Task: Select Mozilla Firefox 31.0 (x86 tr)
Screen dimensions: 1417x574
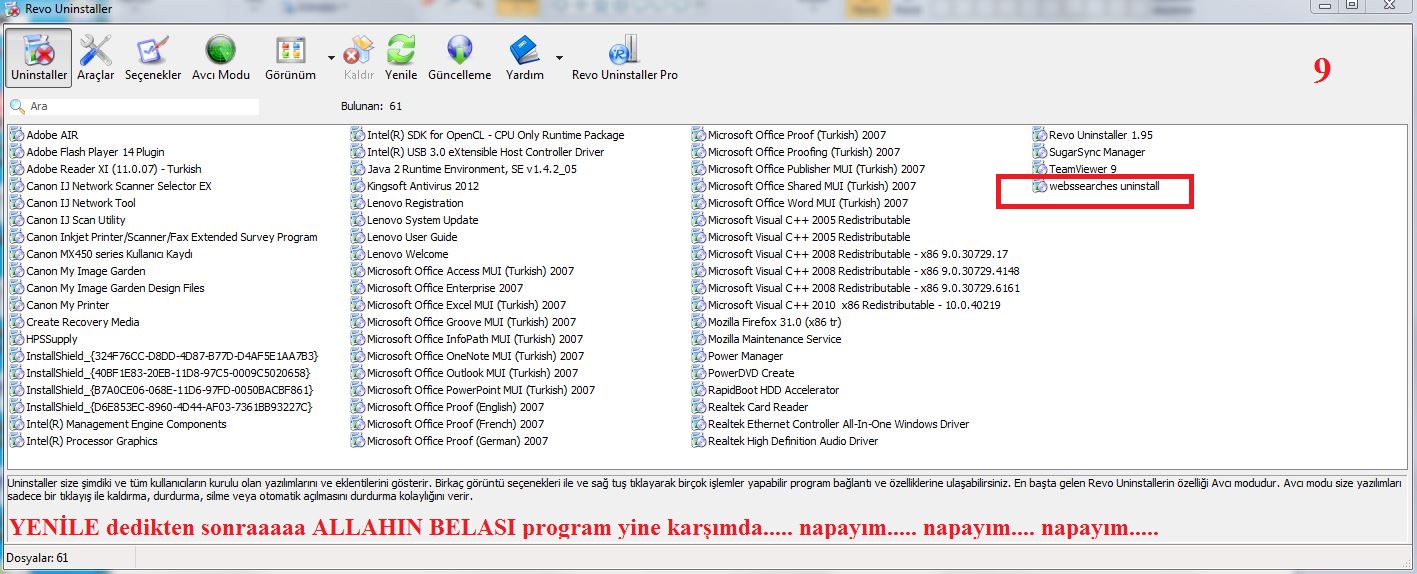Action: point(767,322)
